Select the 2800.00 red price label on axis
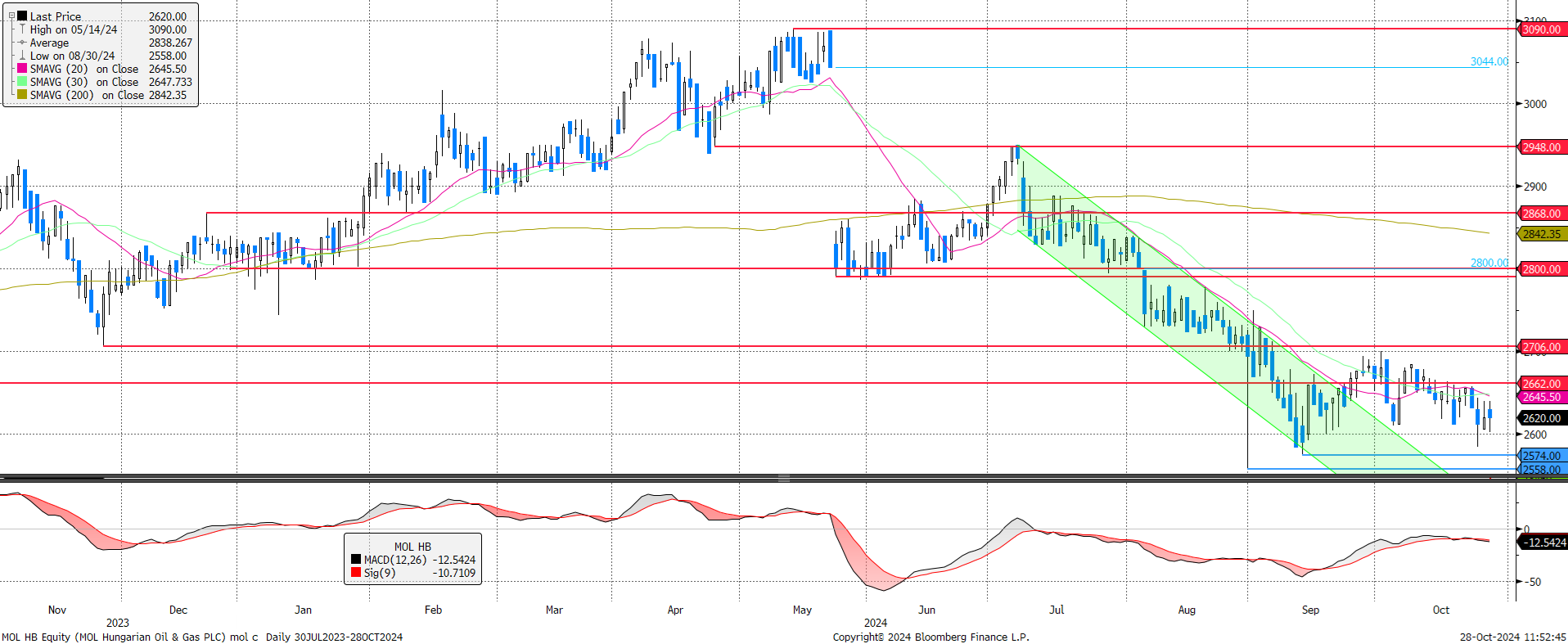The height and width of the screenshot is (644, 1568). point(1542,269)
